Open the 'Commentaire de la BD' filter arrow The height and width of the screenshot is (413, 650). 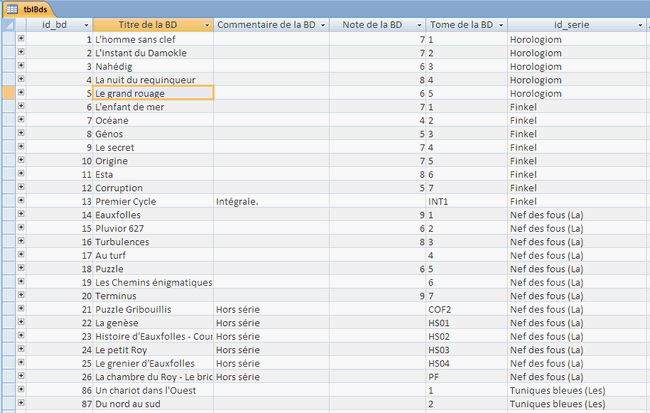pos(322,24)
